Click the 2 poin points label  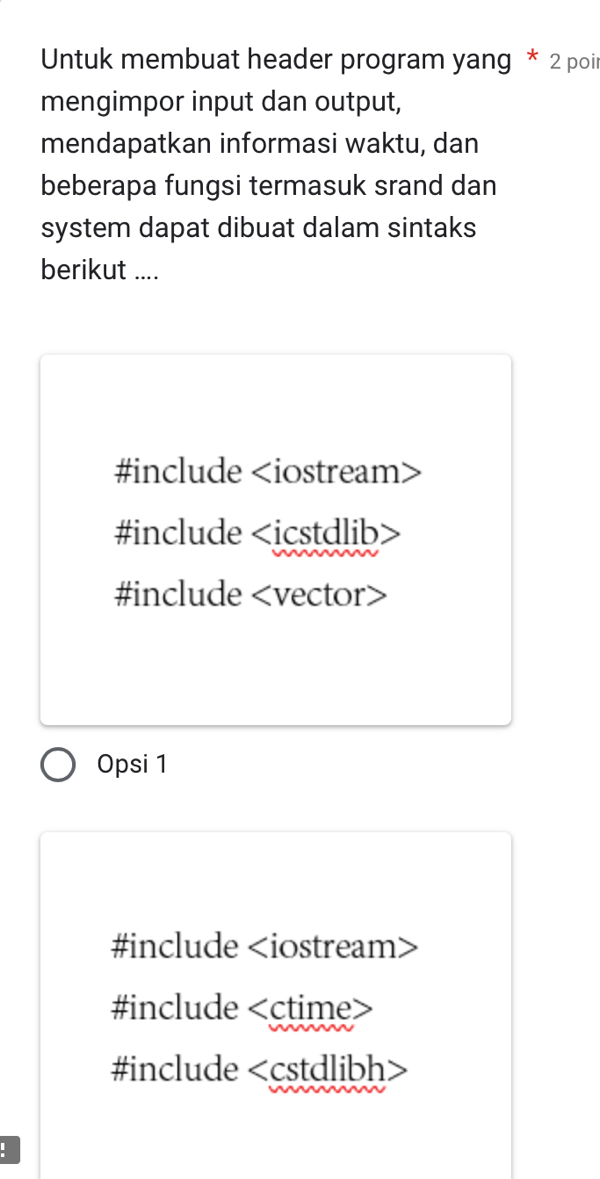(x=573, y=59)
